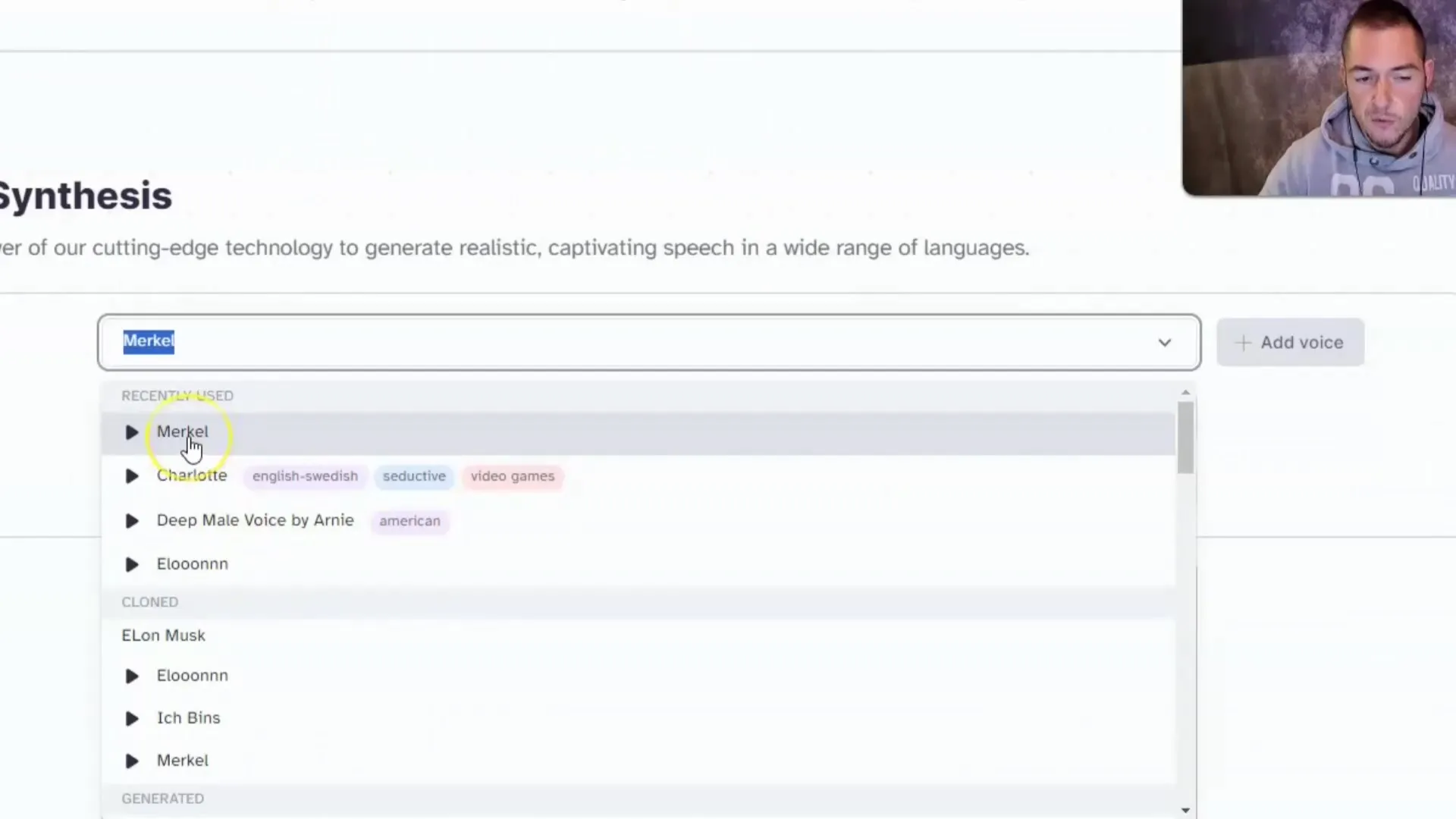1456x819 pixels.
Task: Click the play icon next to Elooonnn recently used
Action: (x=131, y=563)
